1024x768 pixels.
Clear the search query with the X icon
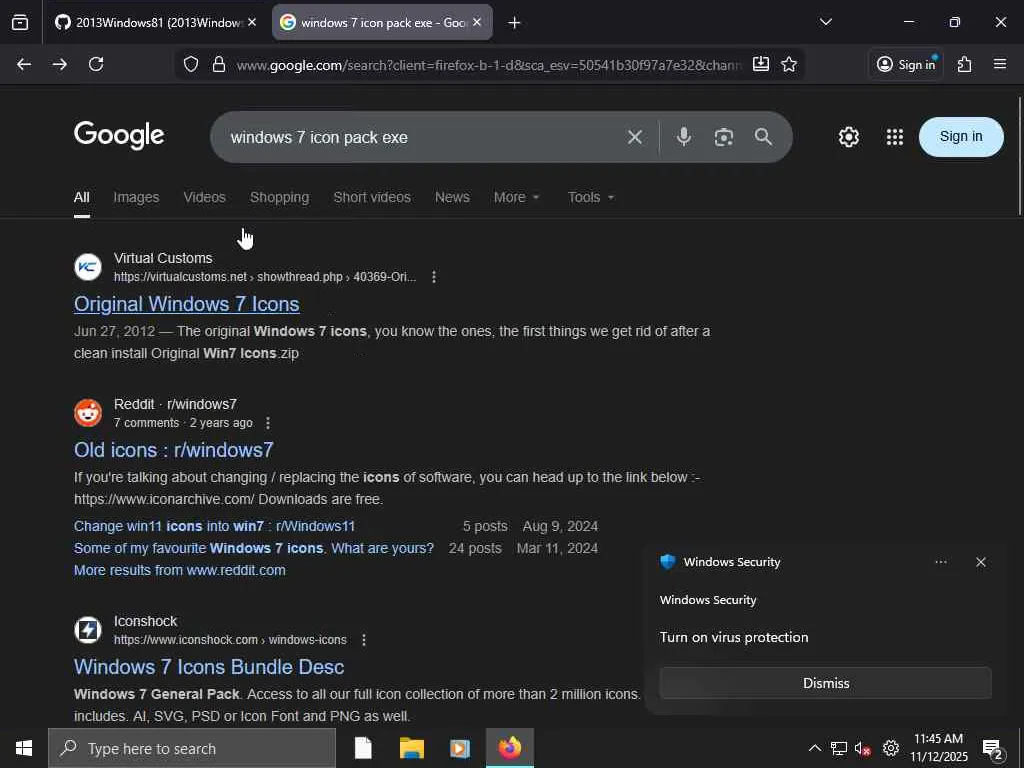point(635,137)
